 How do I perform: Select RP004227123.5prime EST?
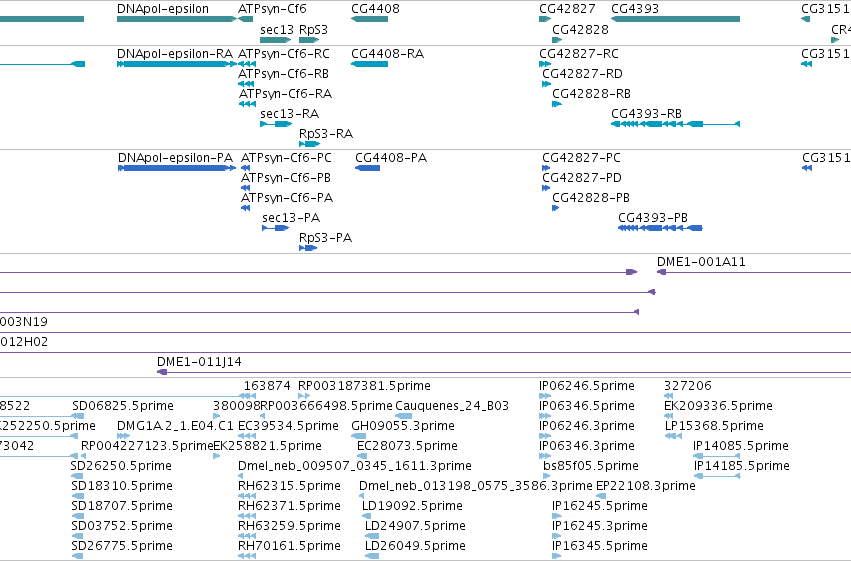click(83, 456)
